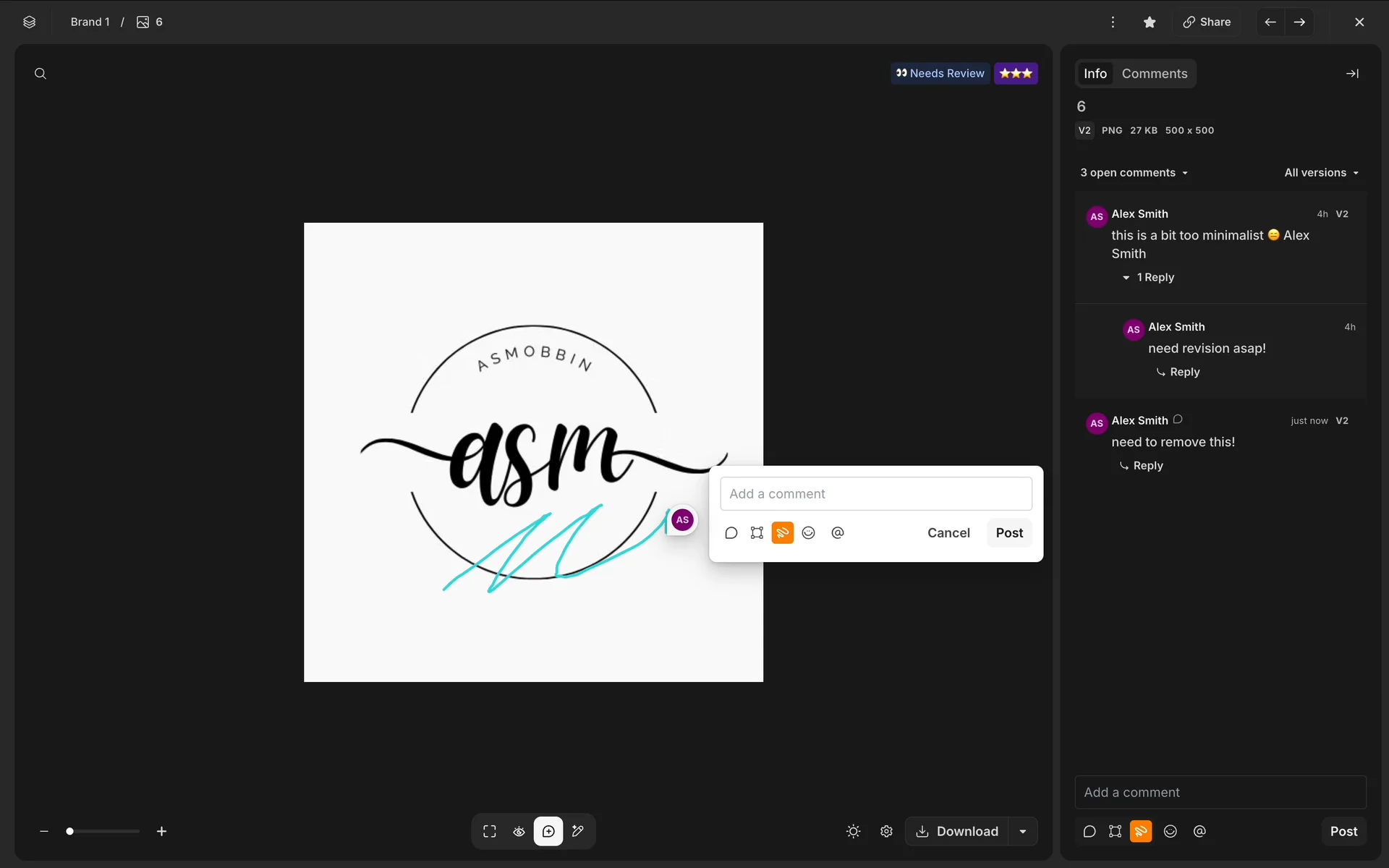Click the Share button

(x=1207, y=22)
